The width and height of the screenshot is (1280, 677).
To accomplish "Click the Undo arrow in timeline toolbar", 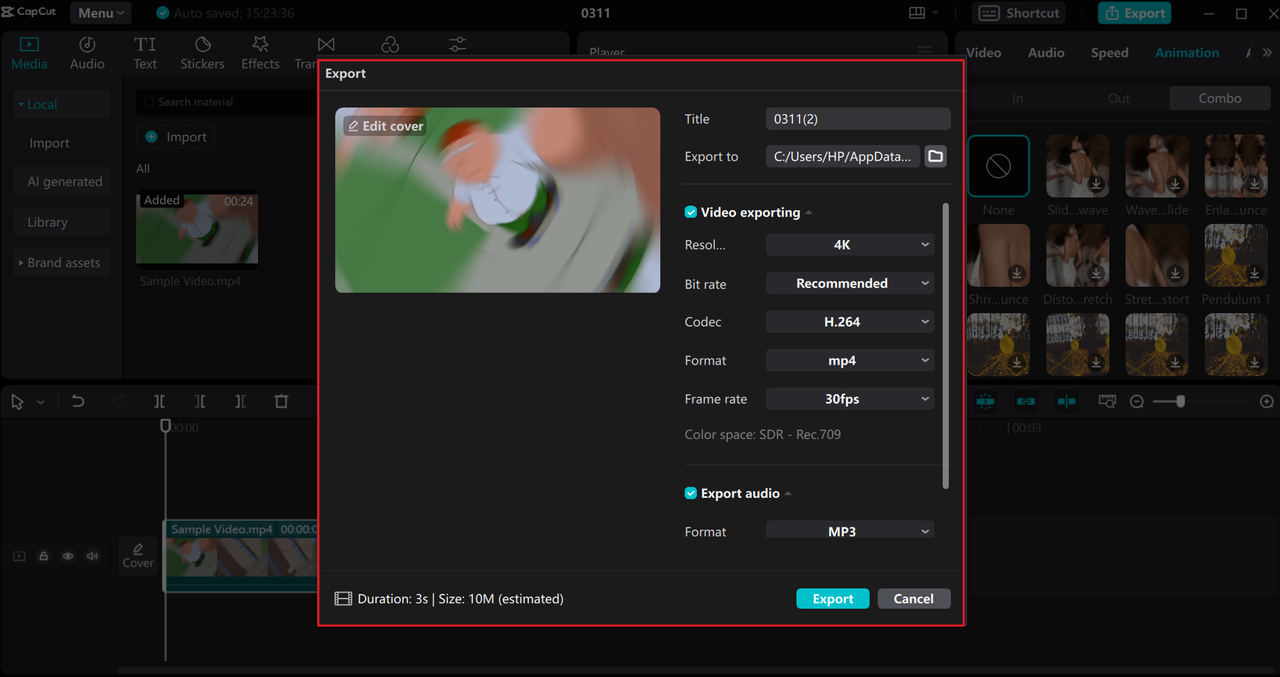I will coord(78,401).
